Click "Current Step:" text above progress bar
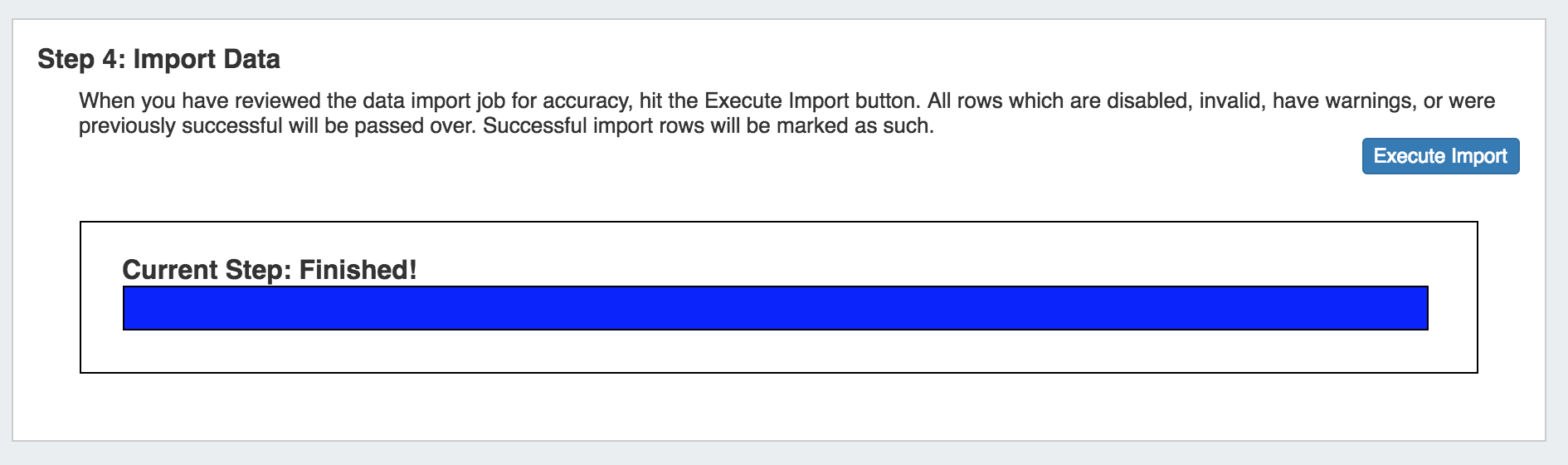 [x=207, y=270]
